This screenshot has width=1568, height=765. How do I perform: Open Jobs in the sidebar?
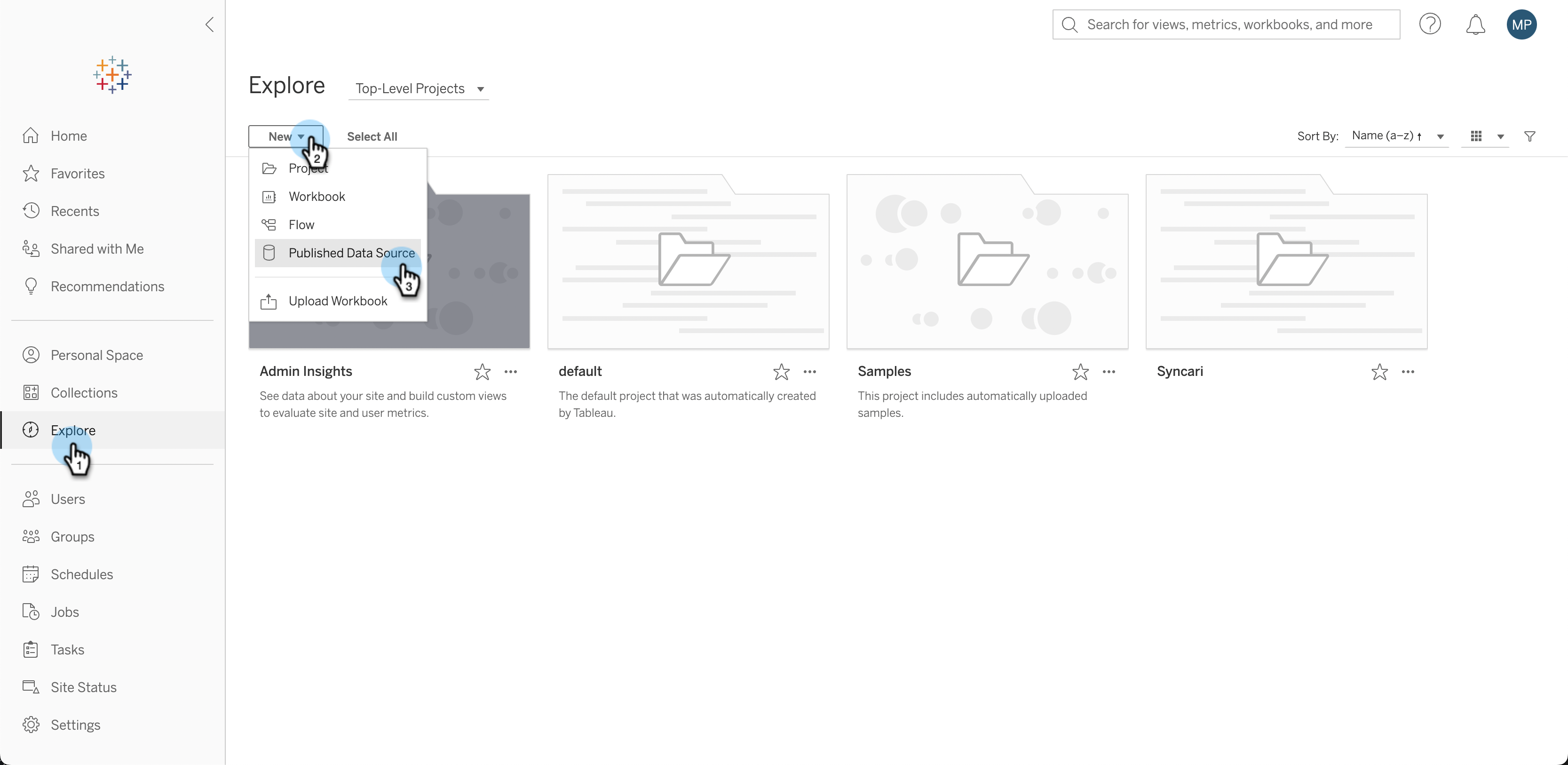point(112,612)
